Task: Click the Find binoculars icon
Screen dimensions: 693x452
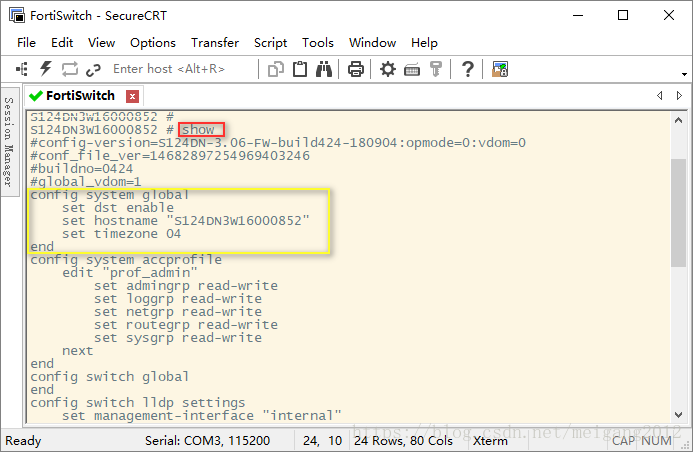Action: (x=324, y=69)
